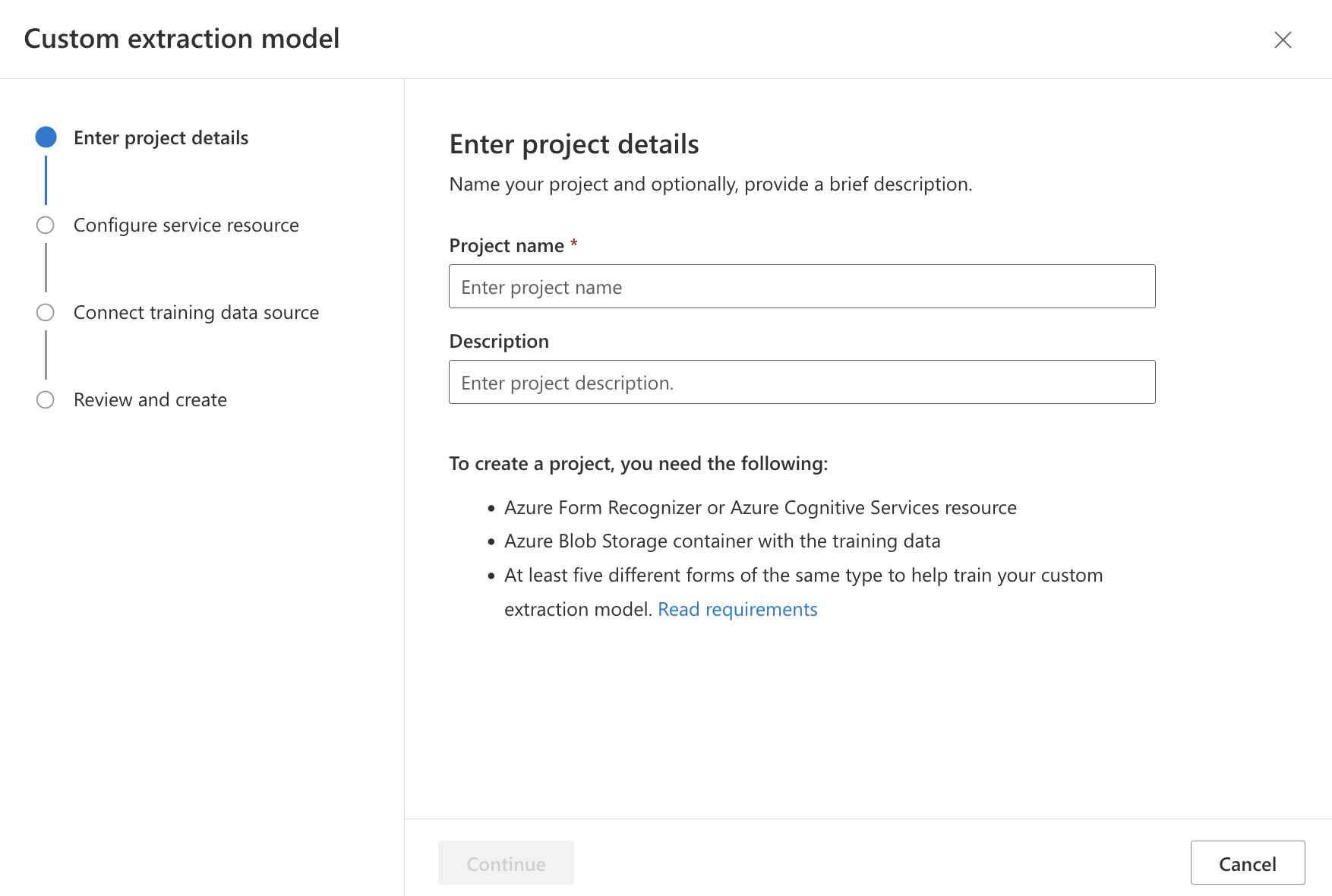Click the Connect training data source step circle
The height and width of the screenshot is (896, 1332).
46,313
